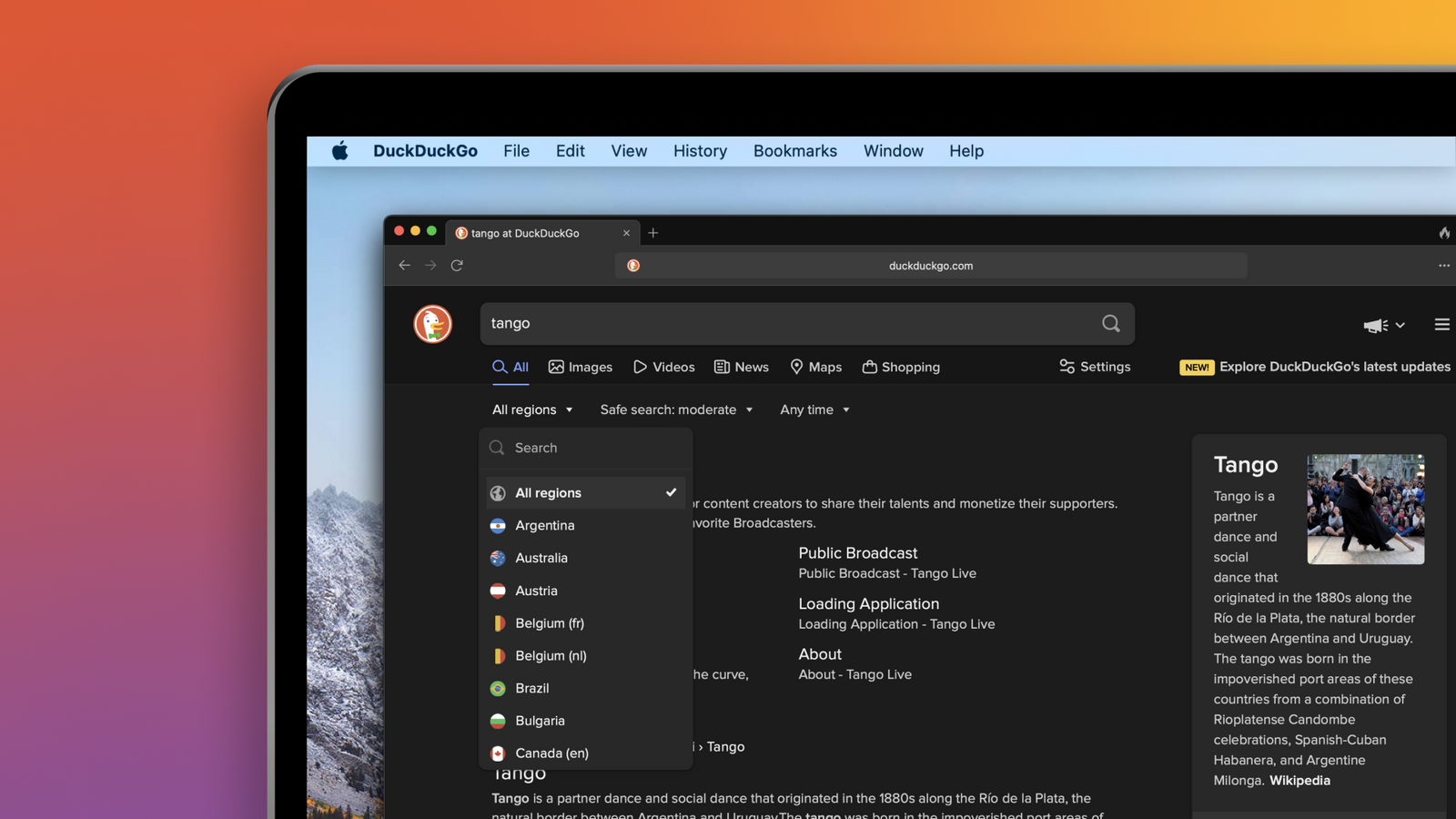Select Argentina as the search region
The image size is (1456, 819).
pyautogui.click(x=544, y=525)
